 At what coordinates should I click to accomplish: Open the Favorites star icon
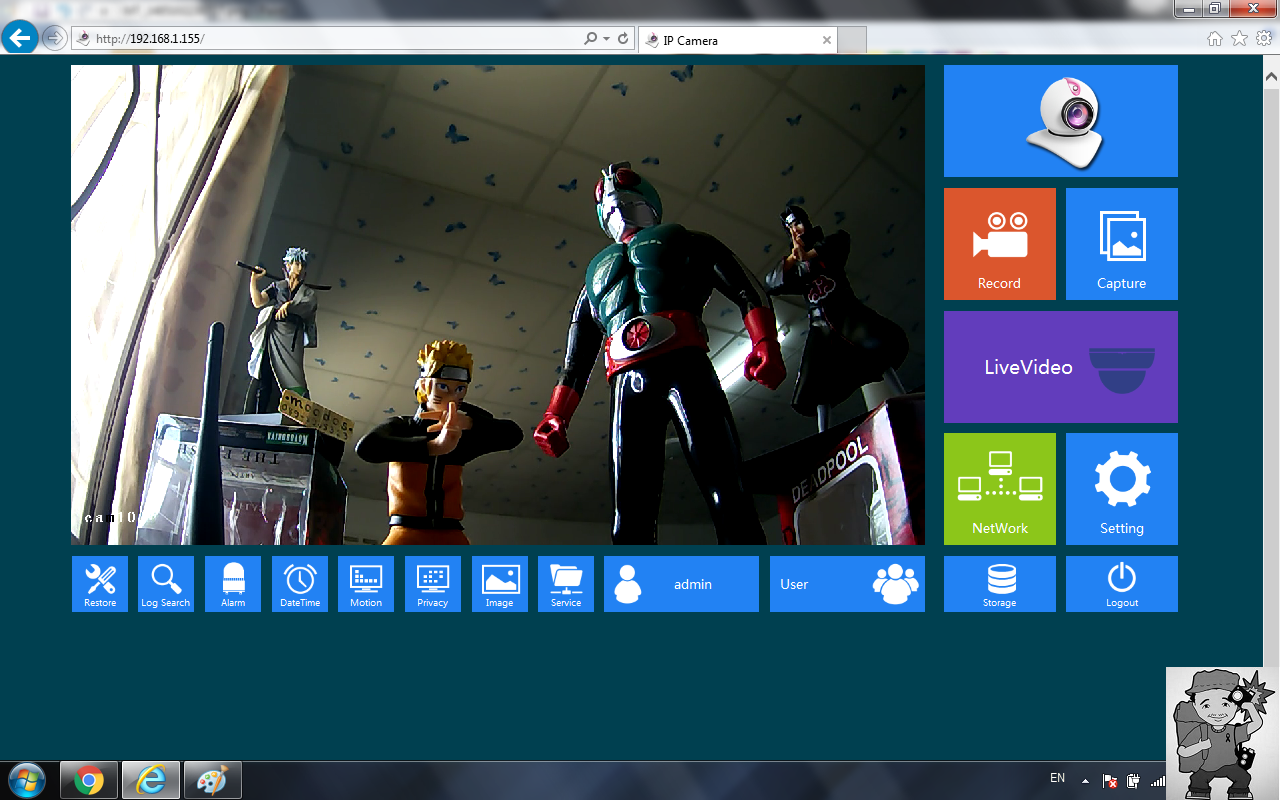(x=1240, y=39)
